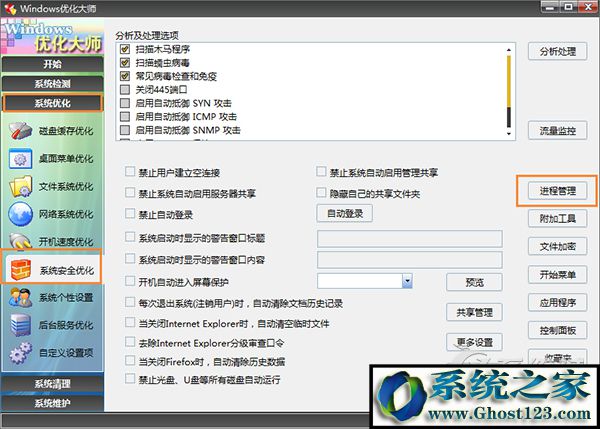The image size is (600, 429).
Task: Check 当关闭Firefox时自动清除历史数据
Action: (130, 360)
